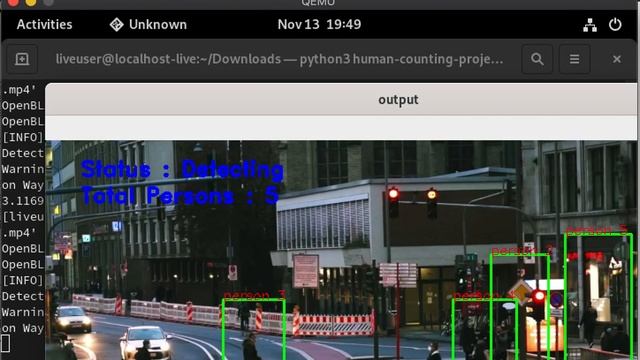The width and height of the screenshot is (640, 360).
Task: Click the 'Total Persons : 5' overlay text
Action: click(180, 196)
